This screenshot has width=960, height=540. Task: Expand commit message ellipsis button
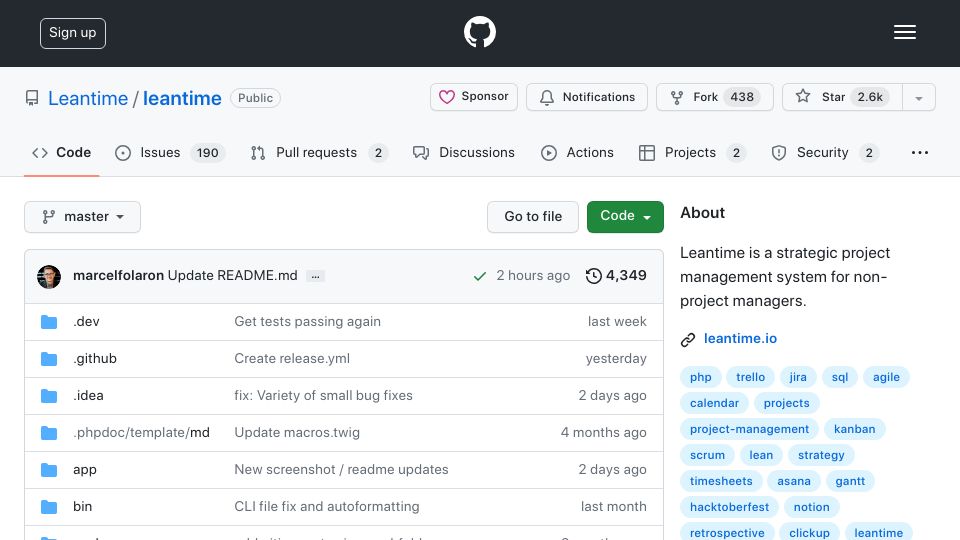(315, 276)
